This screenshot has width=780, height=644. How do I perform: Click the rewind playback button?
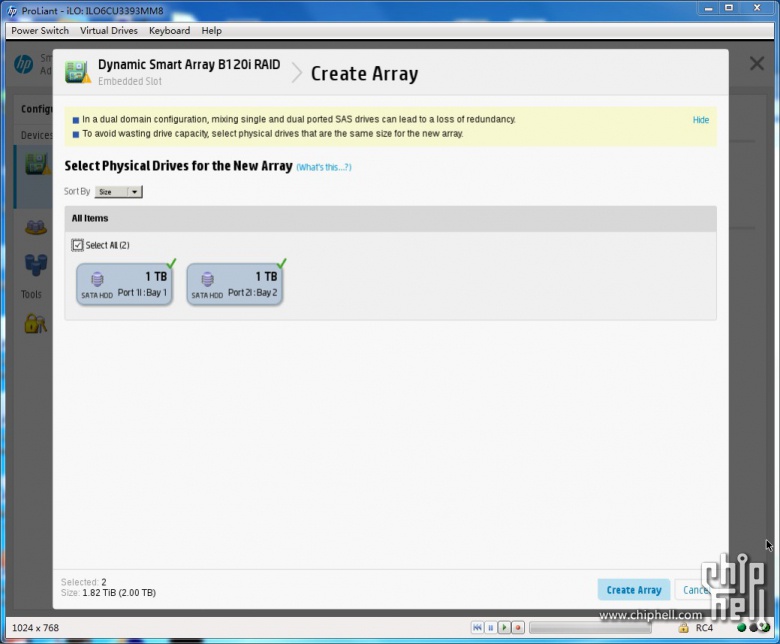tap(477, 628)
